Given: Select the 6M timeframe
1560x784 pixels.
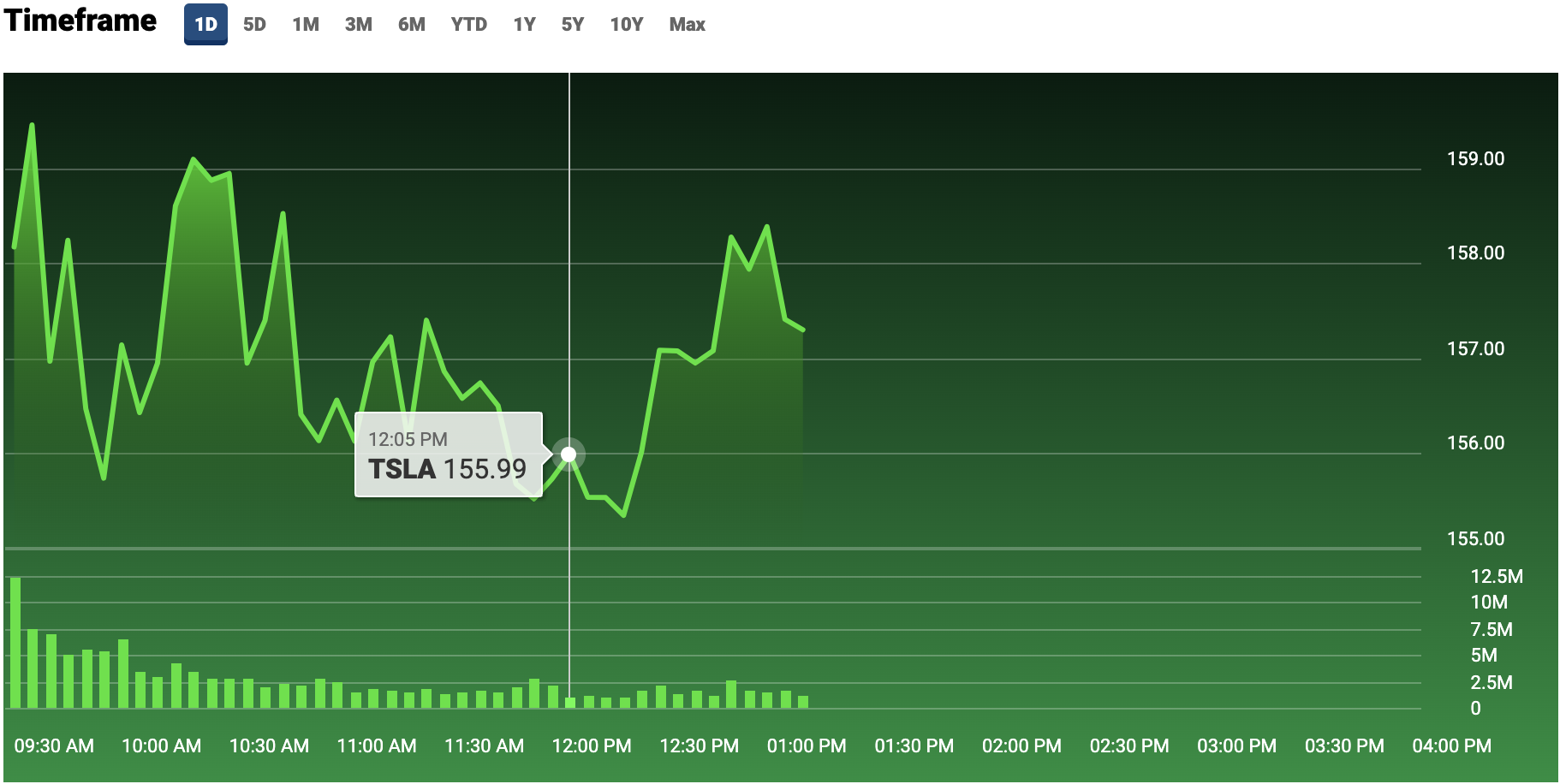Looking at the screenshot, I should coord(411,24).
